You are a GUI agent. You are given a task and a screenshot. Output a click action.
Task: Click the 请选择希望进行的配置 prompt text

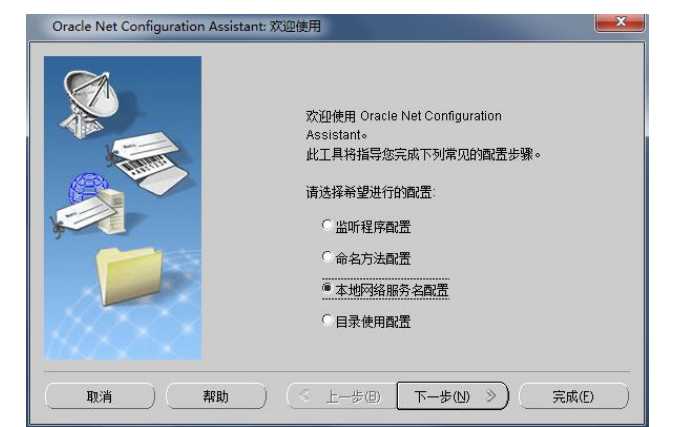click(x=370, y=192)
